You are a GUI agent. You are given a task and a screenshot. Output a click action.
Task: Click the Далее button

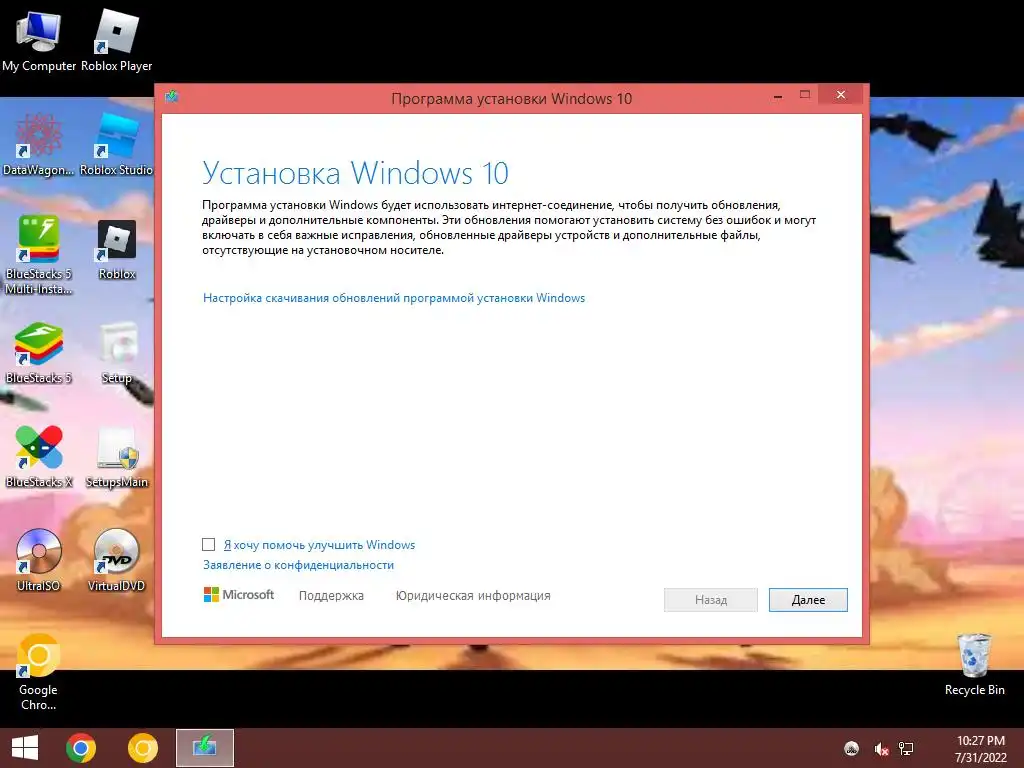[x=808, y=600]
